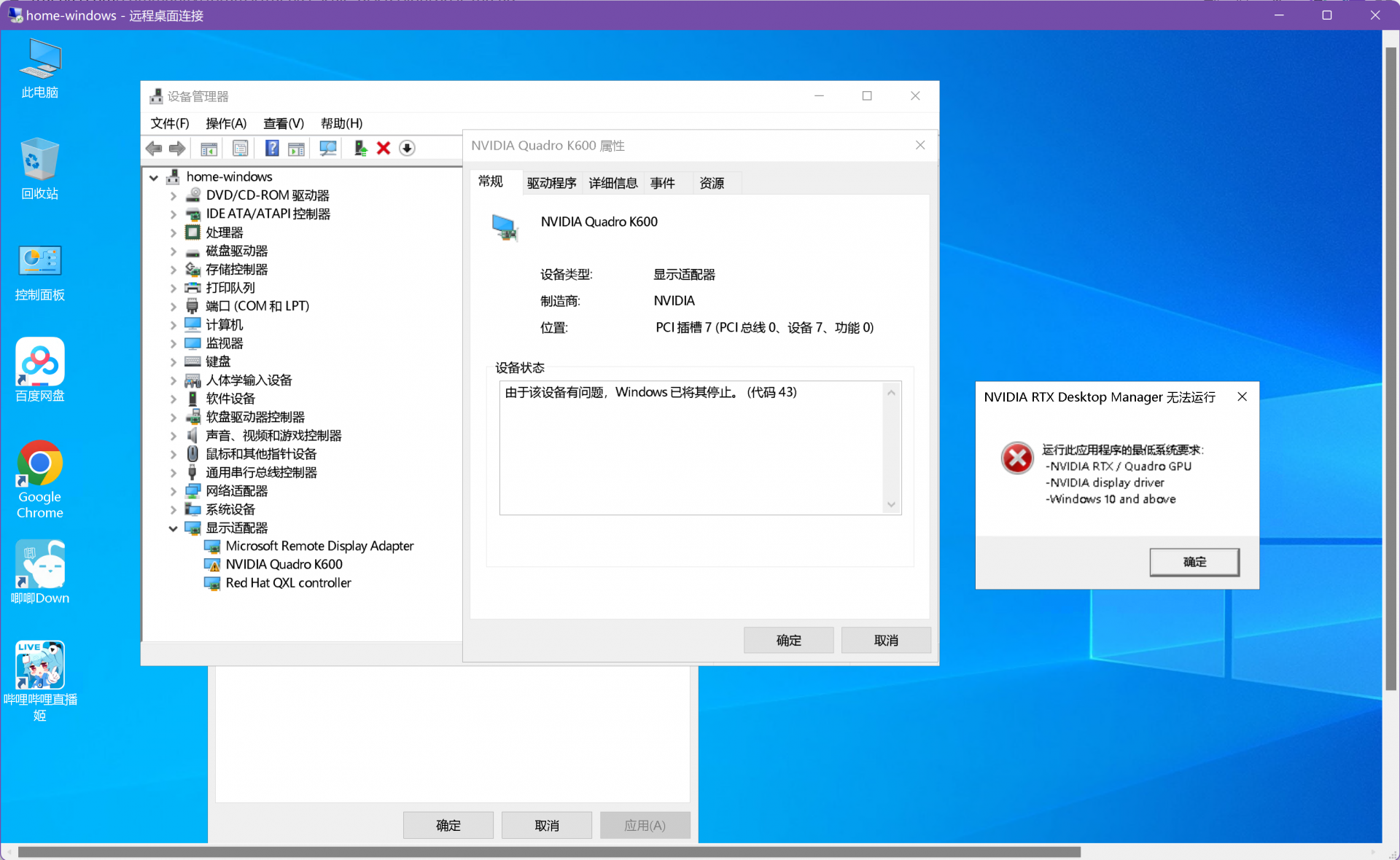
Task: Expand the 人体学输入设备 node
Action: click(x=173, y=380)
